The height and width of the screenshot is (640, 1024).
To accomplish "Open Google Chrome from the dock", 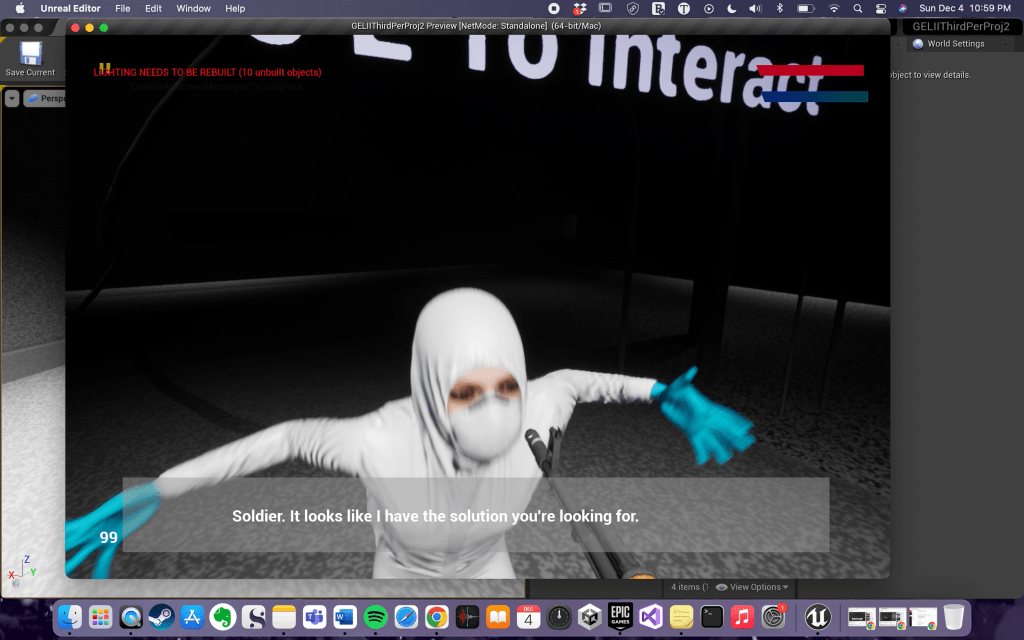I will (x=436, y=617).
